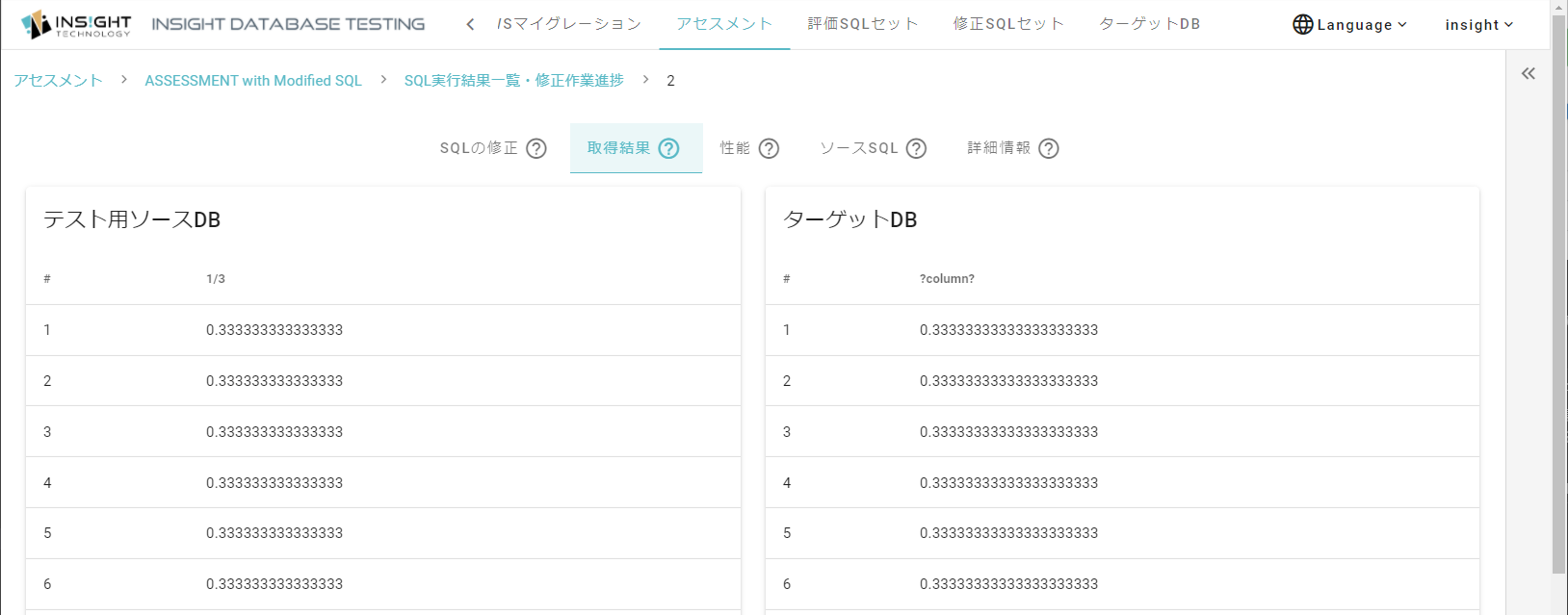The width and height of the screenshot is (1568, 615).
Task: Open ASSESSMENT with Modified SQL breadcrumb
Action: 253,81
